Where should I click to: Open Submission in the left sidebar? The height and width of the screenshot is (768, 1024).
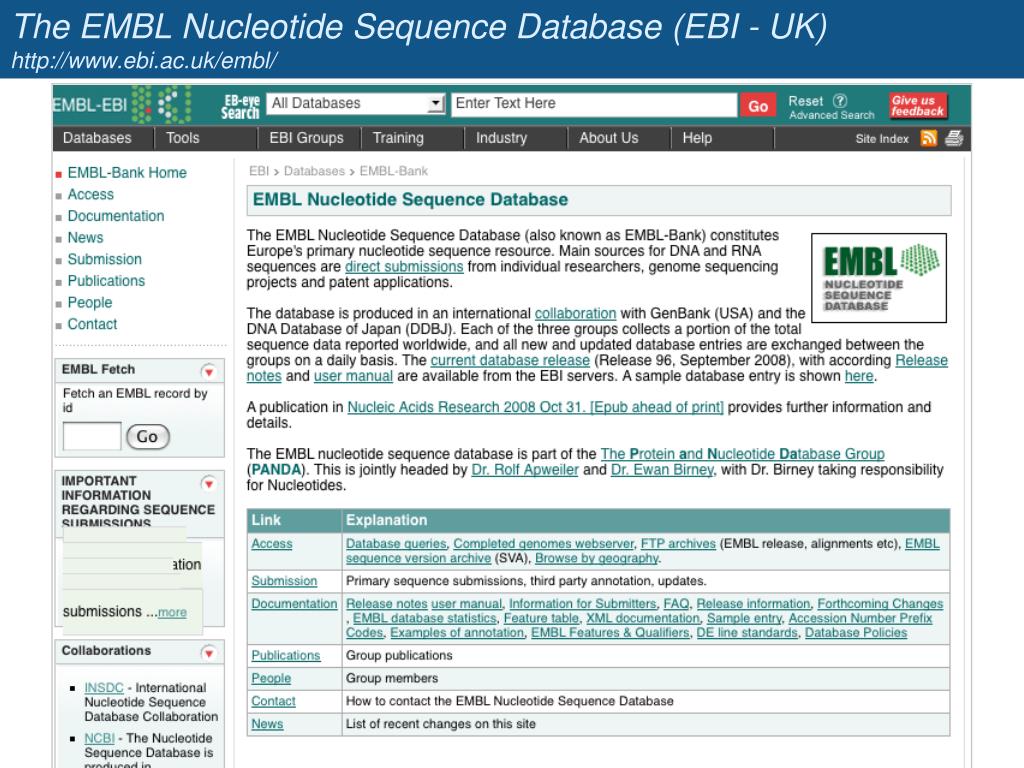click(x=104, y=259)
